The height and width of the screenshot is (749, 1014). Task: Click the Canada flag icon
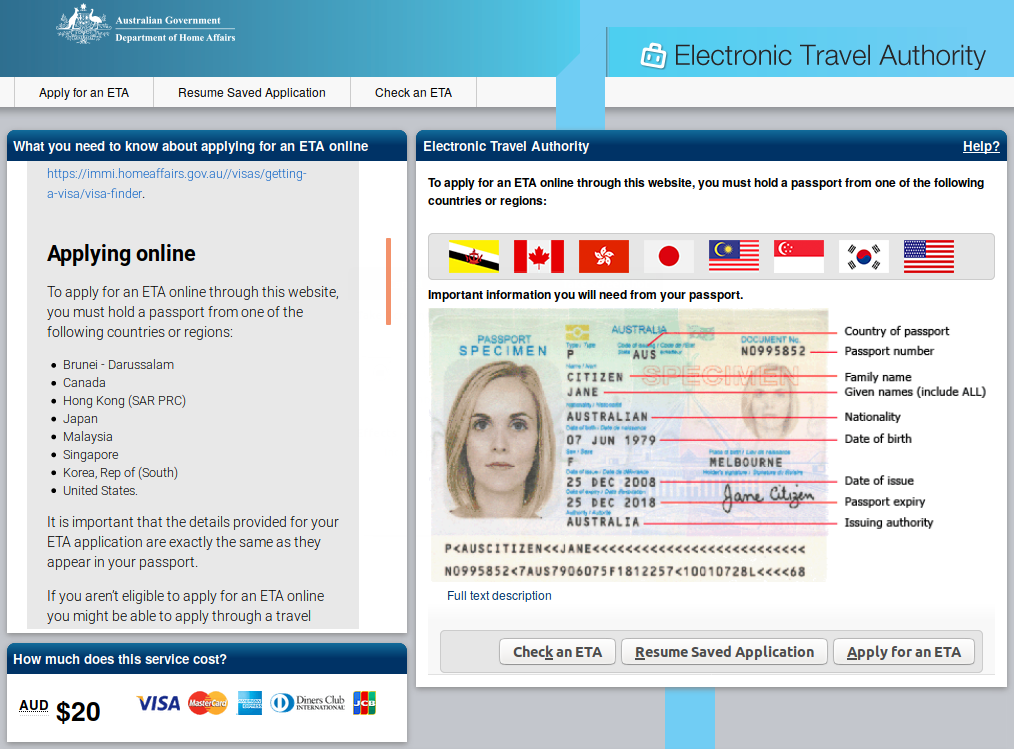[539, 256]
